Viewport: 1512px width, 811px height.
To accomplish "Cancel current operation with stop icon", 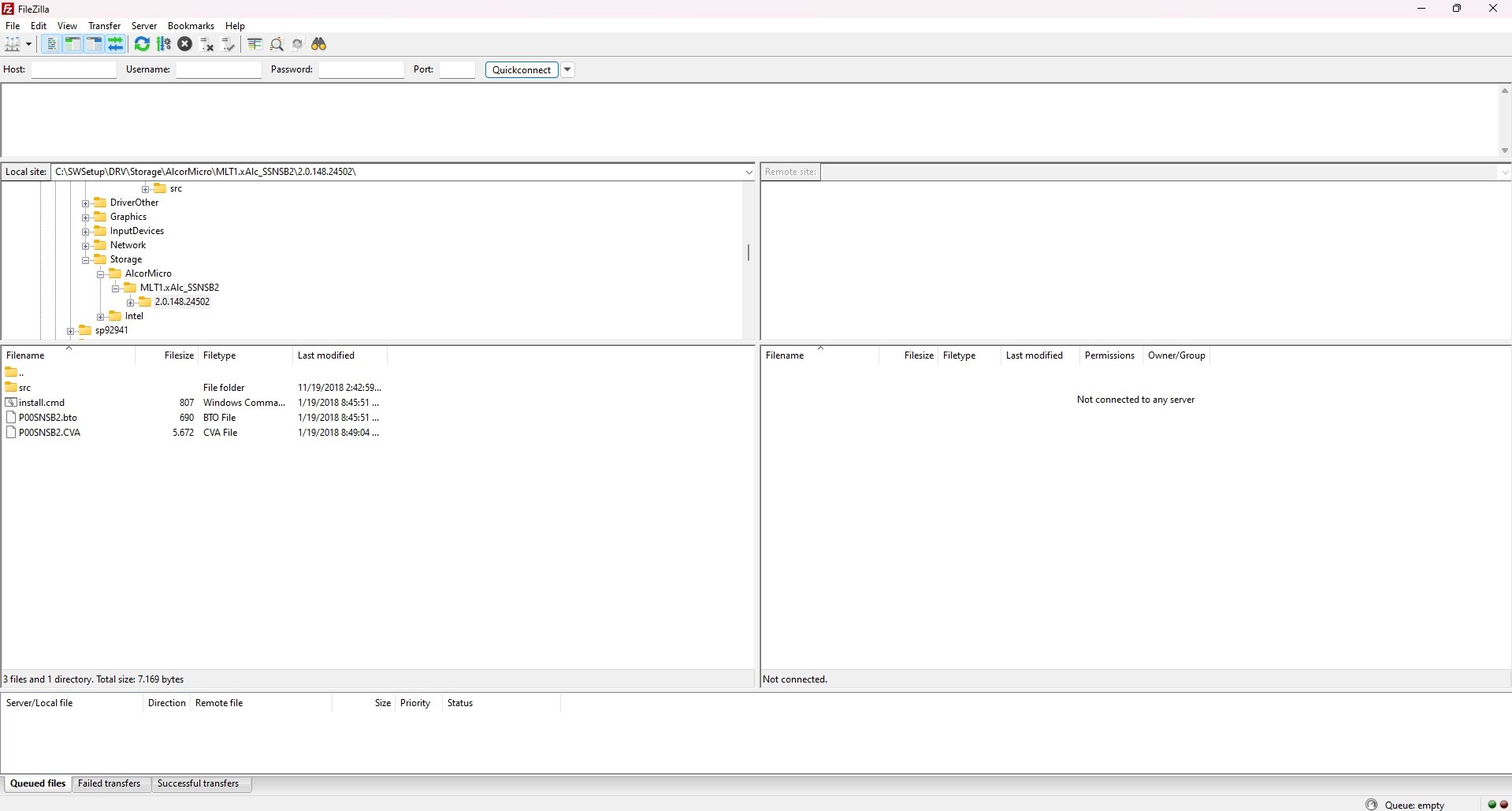I will point(185,44).
